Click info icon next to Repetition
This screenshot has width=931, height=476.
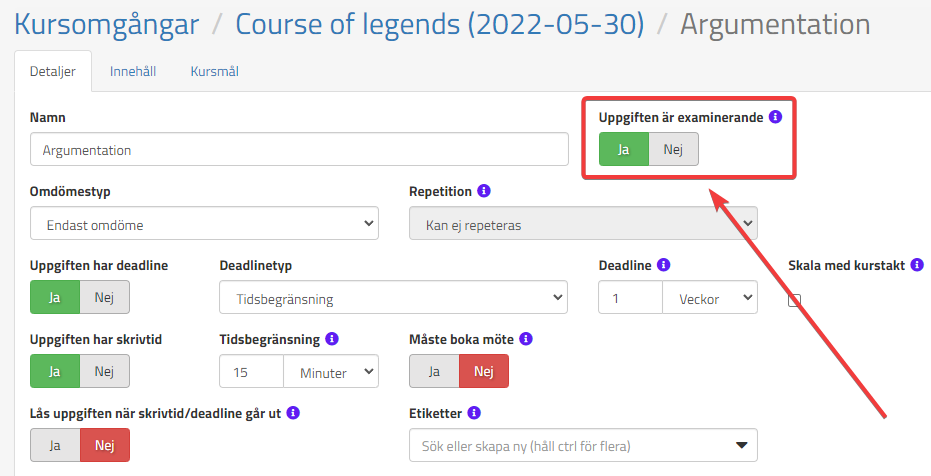pyautogui.click(x=484, y=190)
